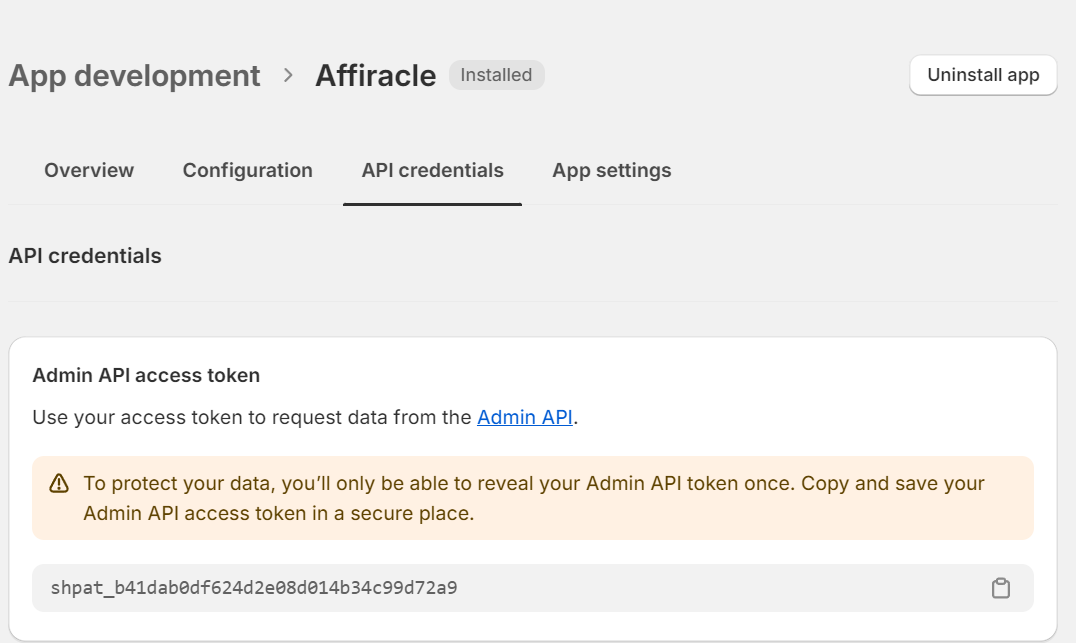Click the warning triangle icon in banner

(59, 484)
